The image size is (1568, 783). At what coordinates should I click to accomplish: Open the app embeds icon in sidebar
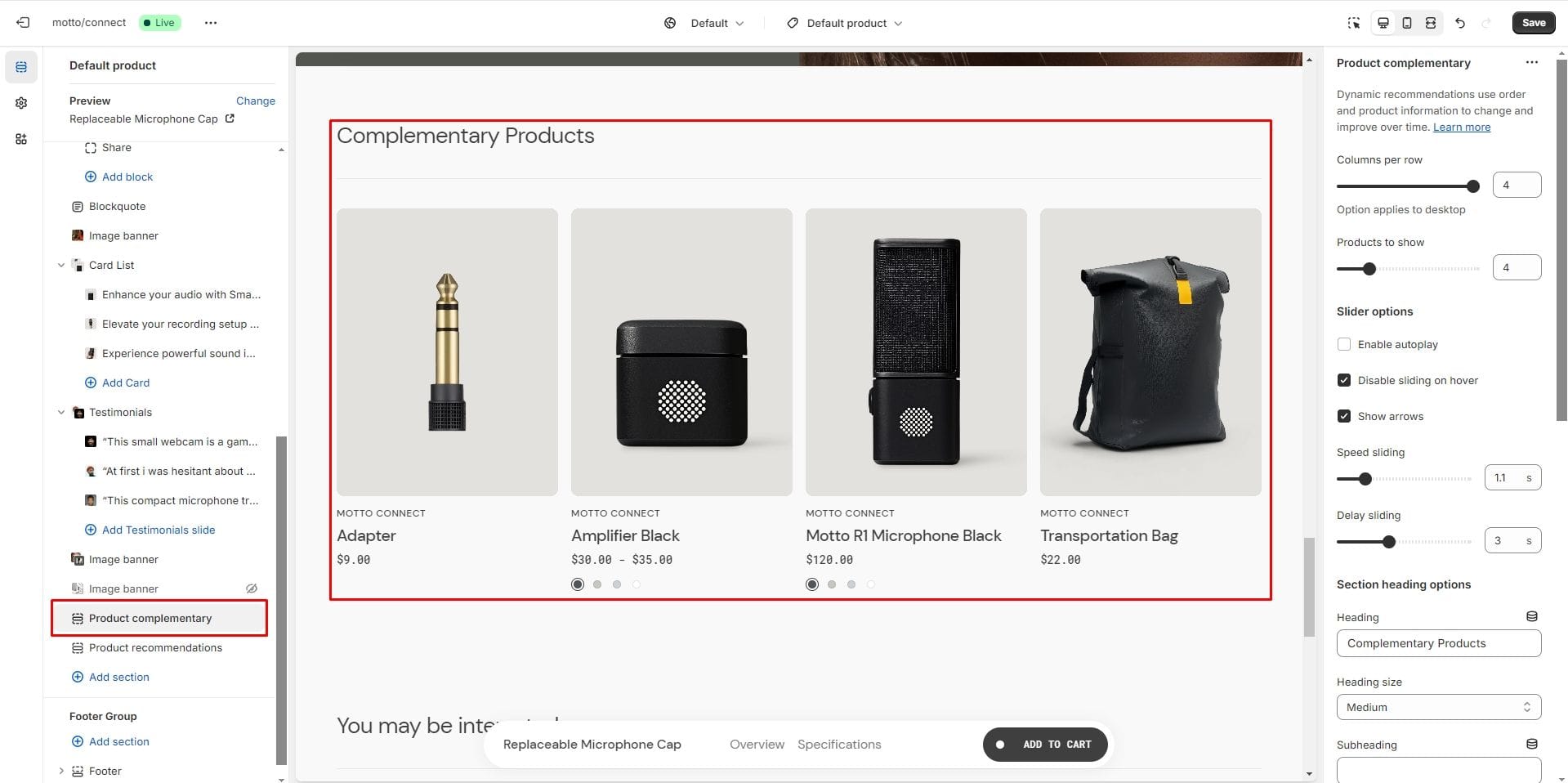point(21,139)
